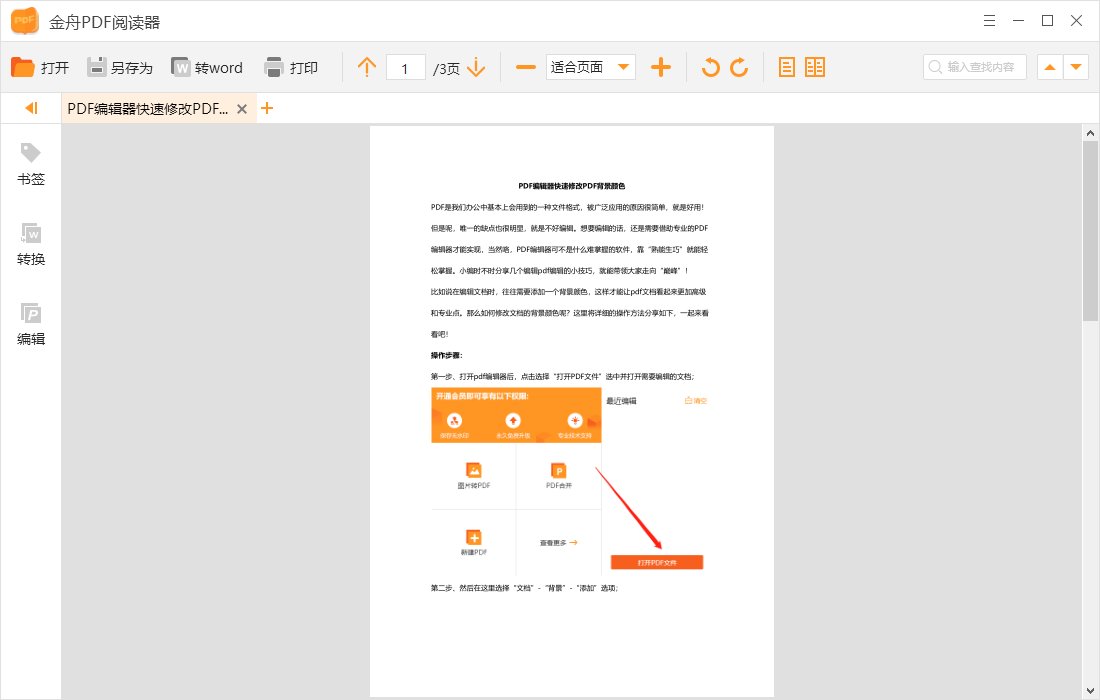The height and width of the screenshot is (700, 1100).
Task: Enable two-page spread view
Action: pyautogui.click(x=815, y=67)
